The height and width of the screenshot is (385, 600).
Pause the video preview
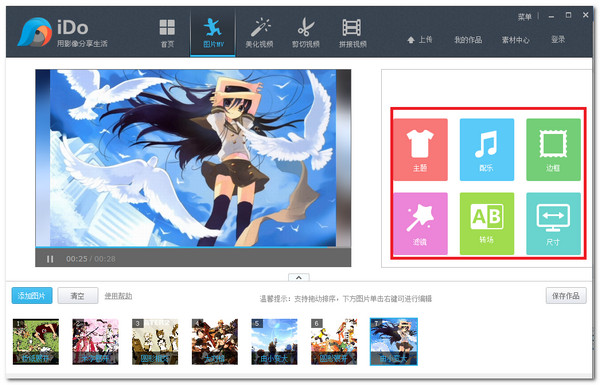point(50,259)
